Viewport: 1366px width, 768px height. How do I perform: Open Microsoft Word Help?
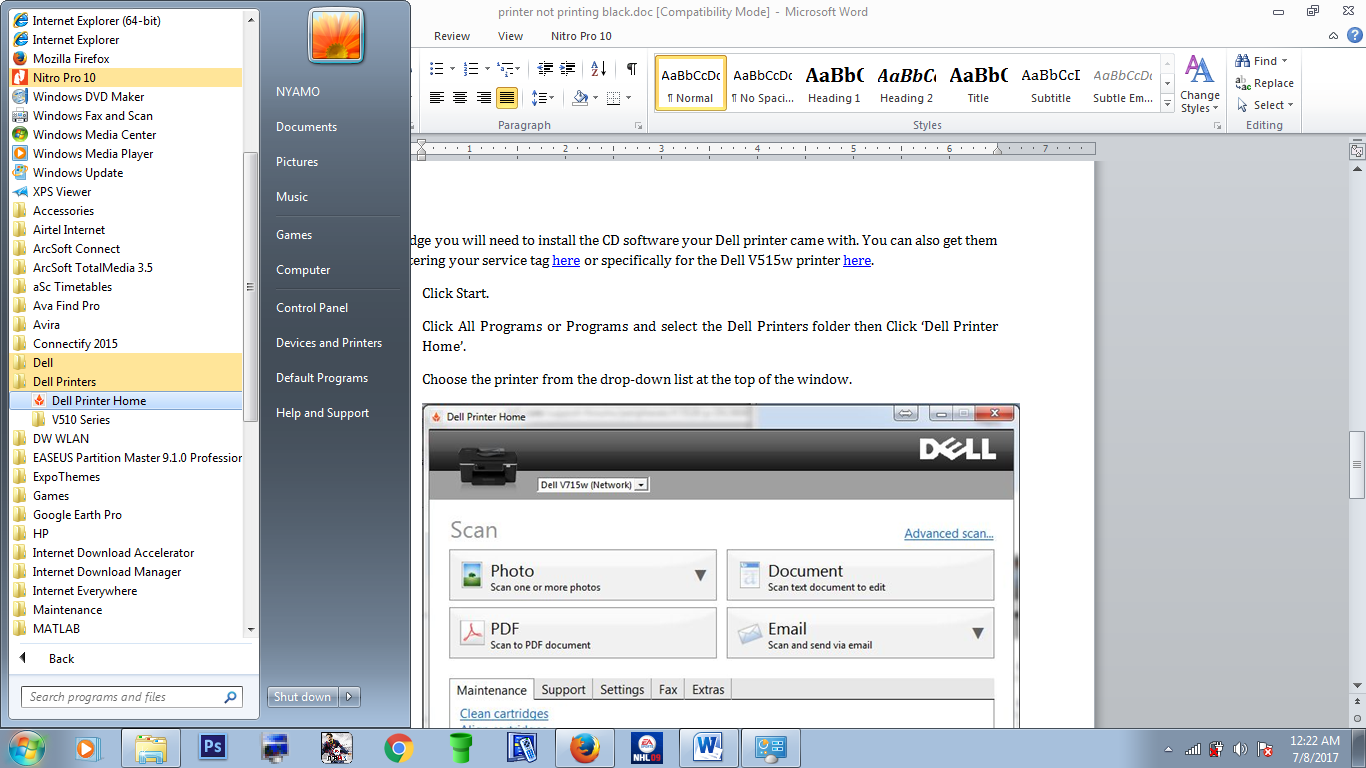coord(1355,36)
